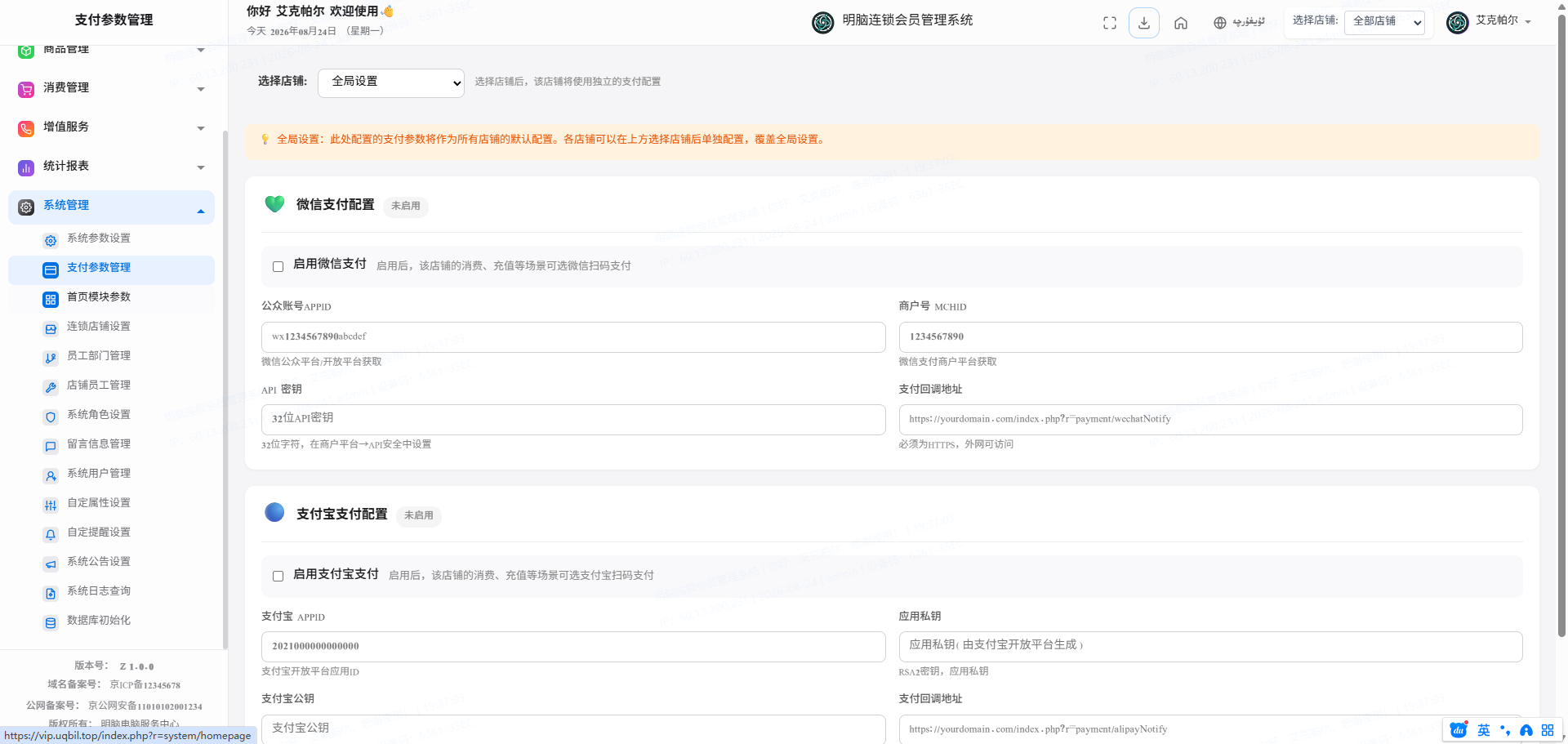Open the 艾克帕尔 user menu arrow
The image size is (1568, 744).
(x=1528, y=22)
